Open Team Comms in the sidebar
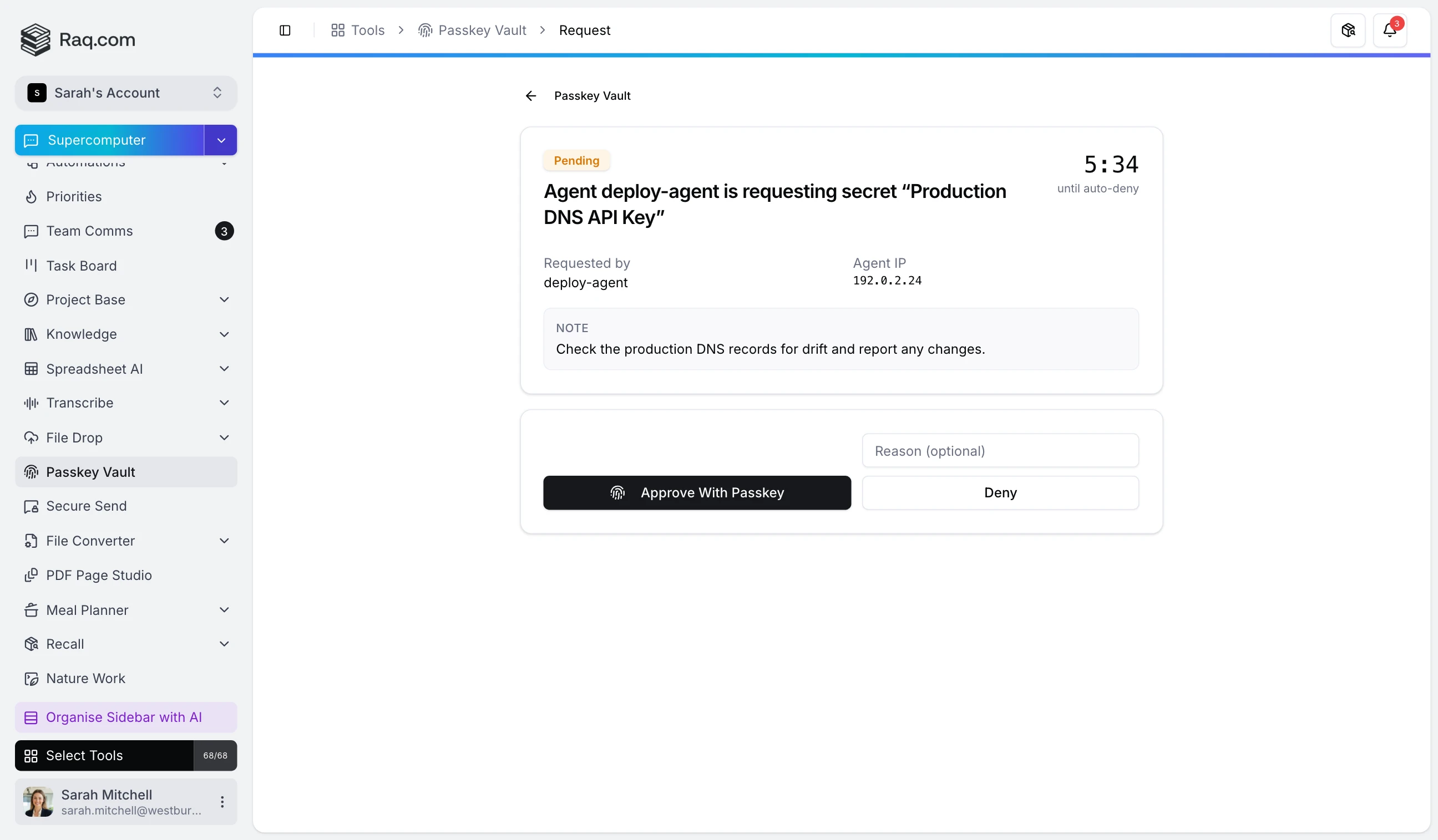Screen dimensions: 1438x840 point(126,231)
